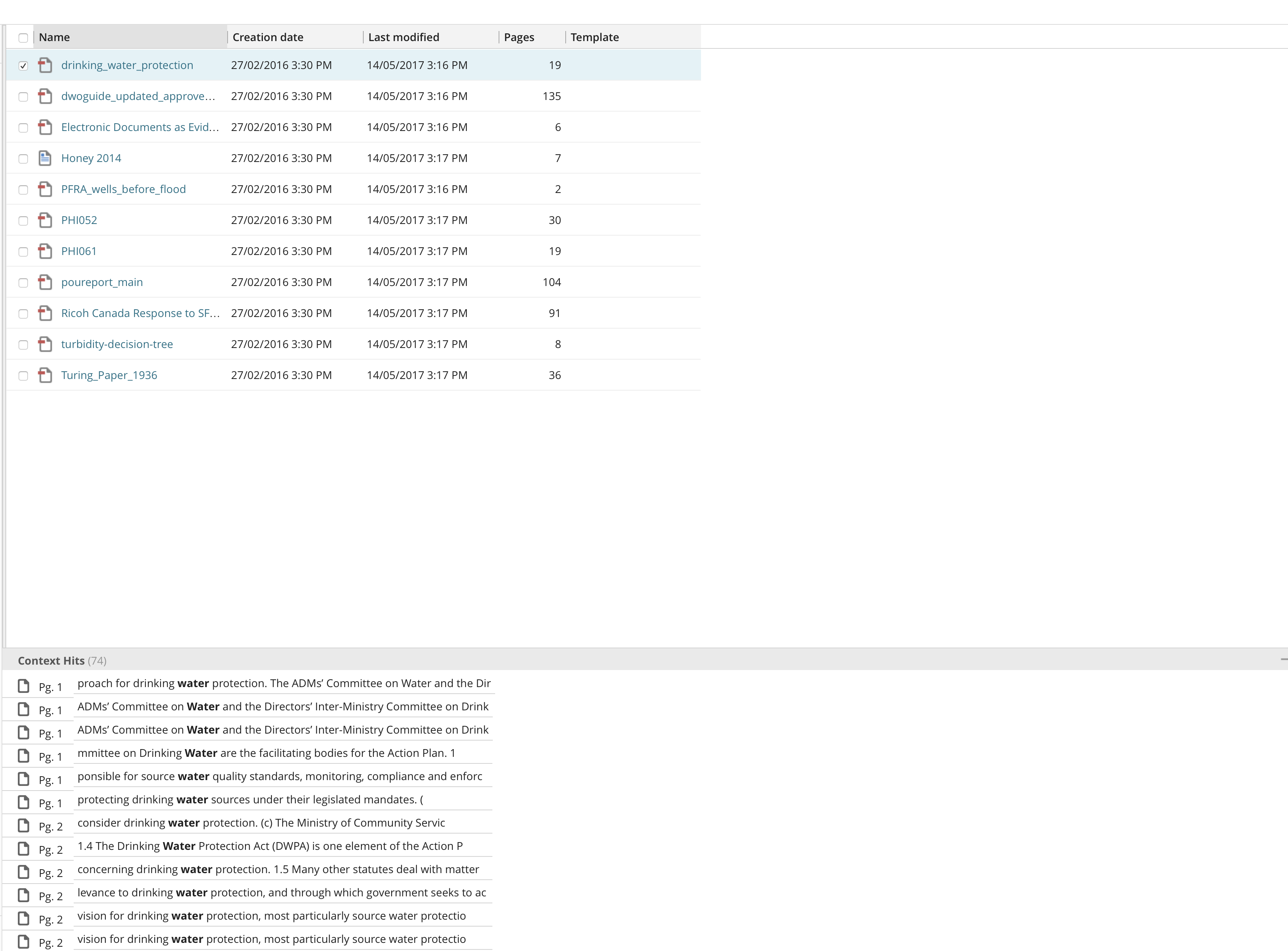Click the PDF icon beside poureport_main
The width and height of the screenshot is (1288, 951).
45,282
